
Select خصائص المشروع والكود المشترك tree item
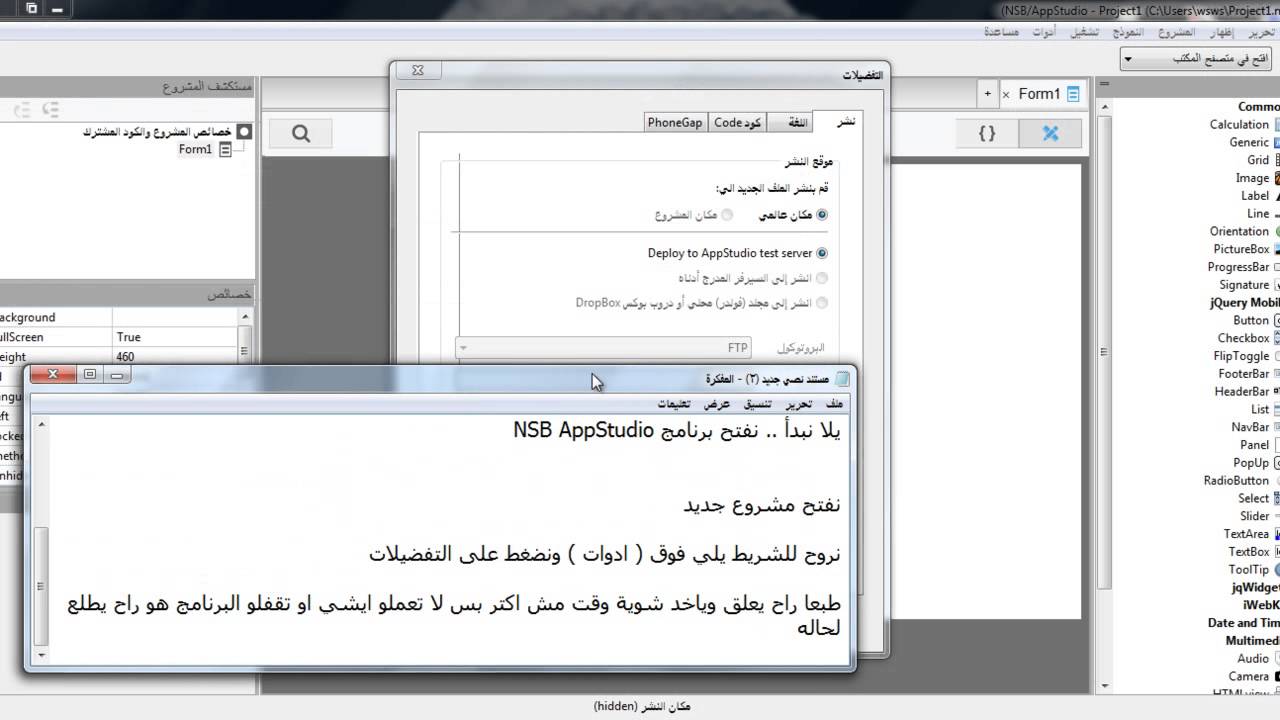click(x=157, y=132)
